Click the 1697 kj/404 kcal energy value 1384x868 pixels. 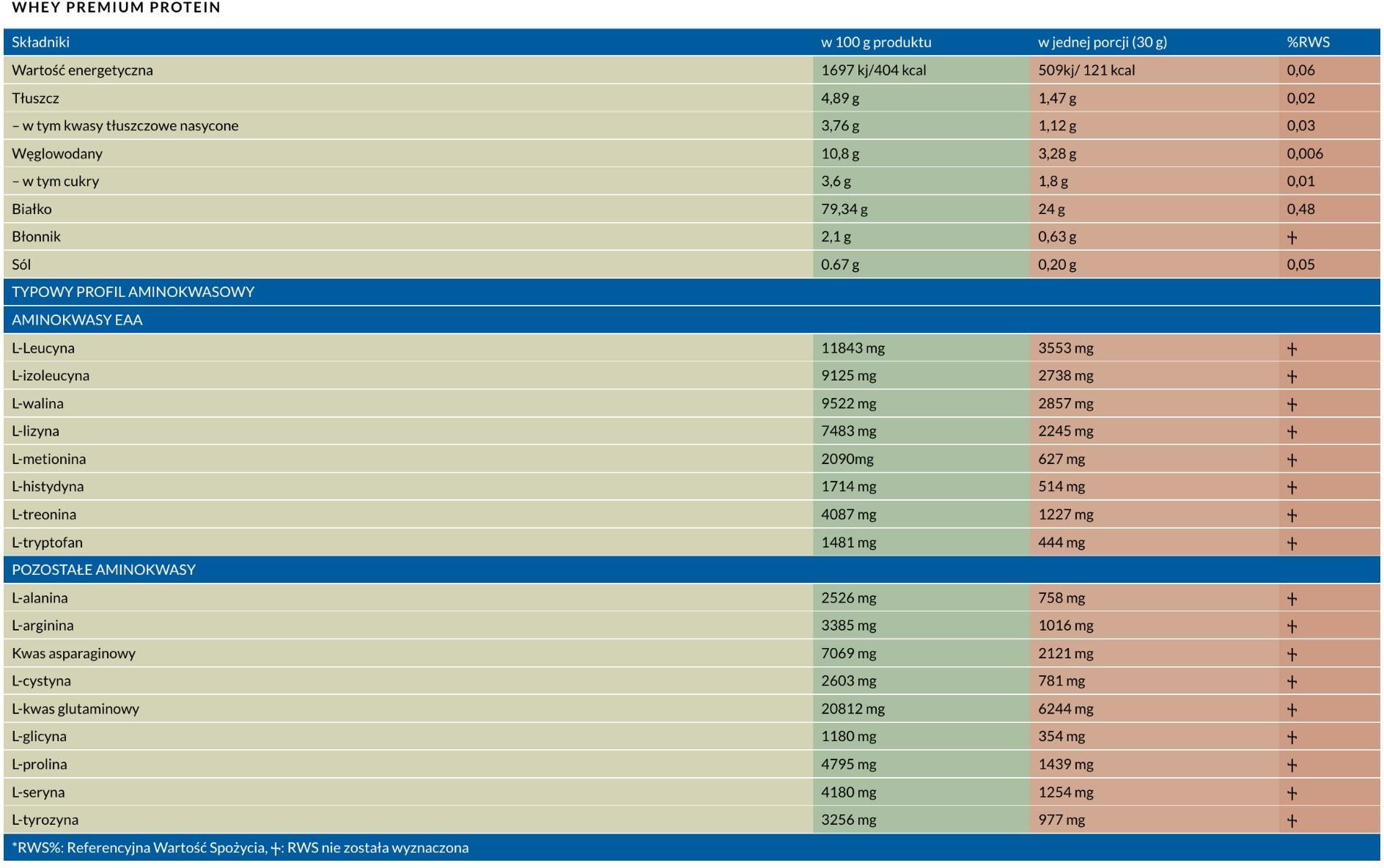click(873, 70)
